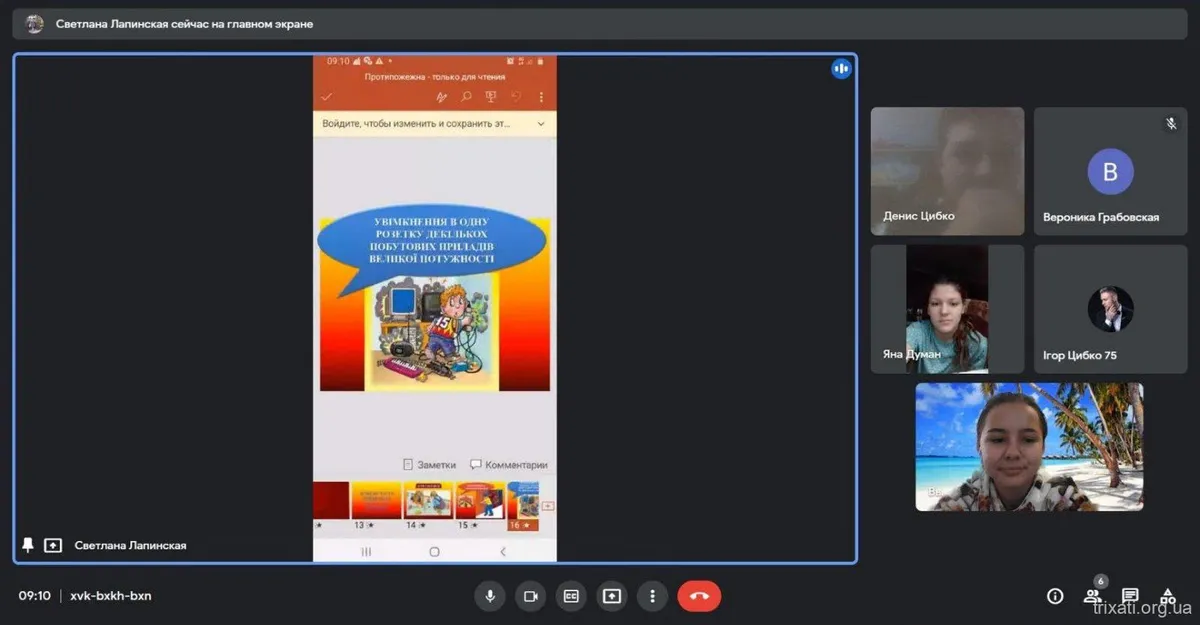Open the Activities icon
Viewport: 1200px width, 625px height.
point(1167,596)
